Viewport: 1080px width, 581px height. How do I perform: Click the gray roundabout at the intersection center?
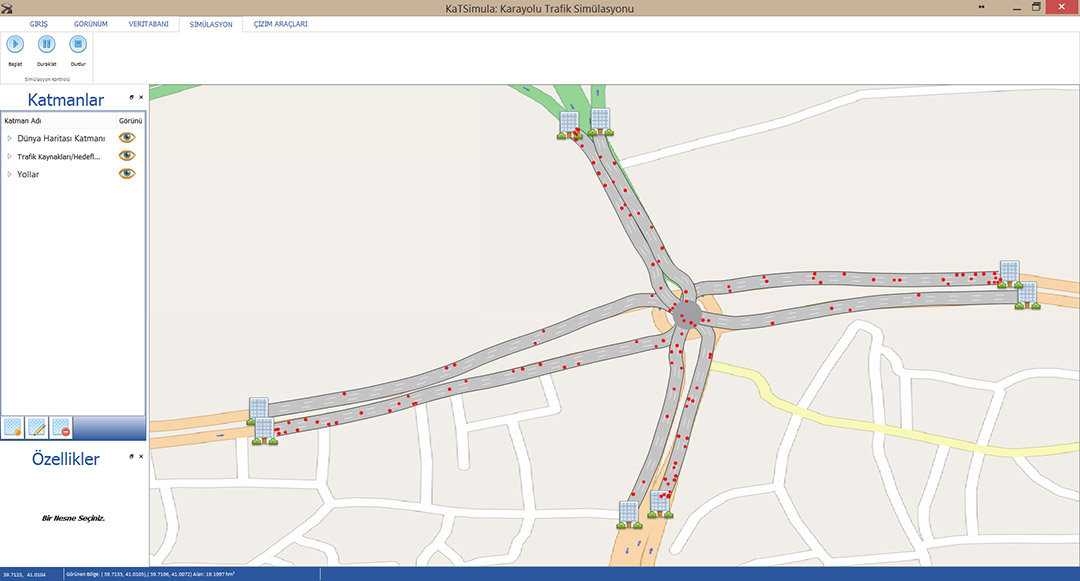[x=688, y=311]
